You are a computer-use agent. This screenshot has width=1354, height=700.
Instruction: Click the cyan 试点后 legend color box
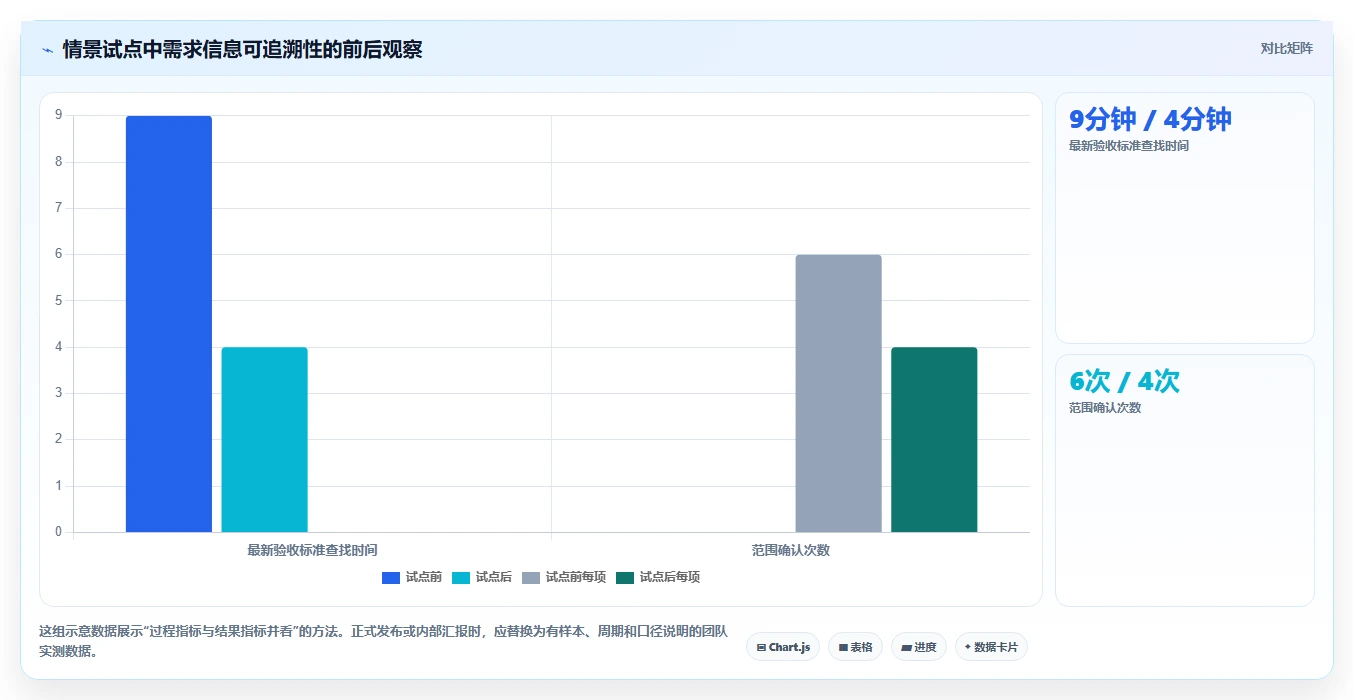tap(461, 577)
